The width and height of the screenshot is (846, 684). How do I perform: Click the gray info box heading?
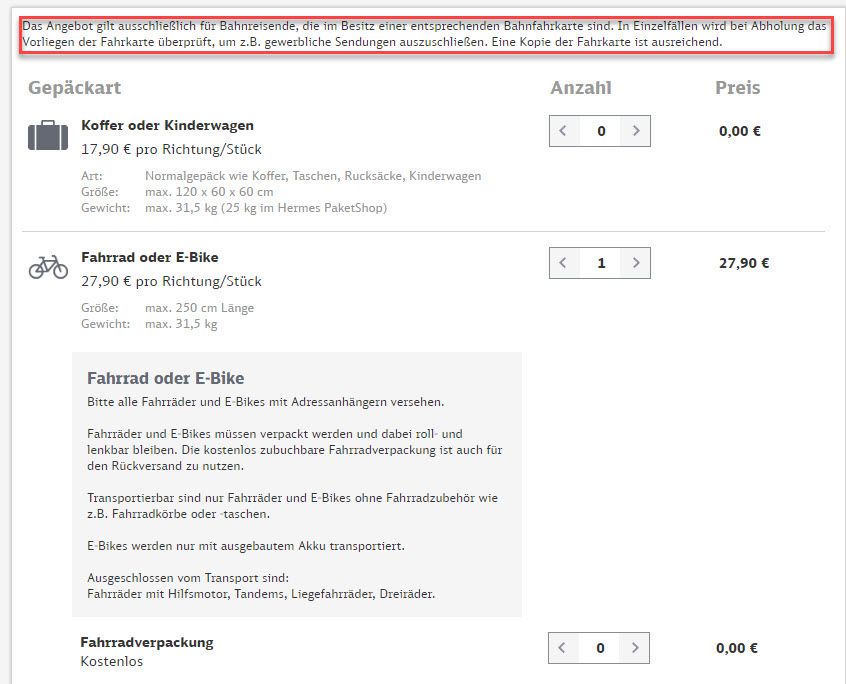point(165,379)
